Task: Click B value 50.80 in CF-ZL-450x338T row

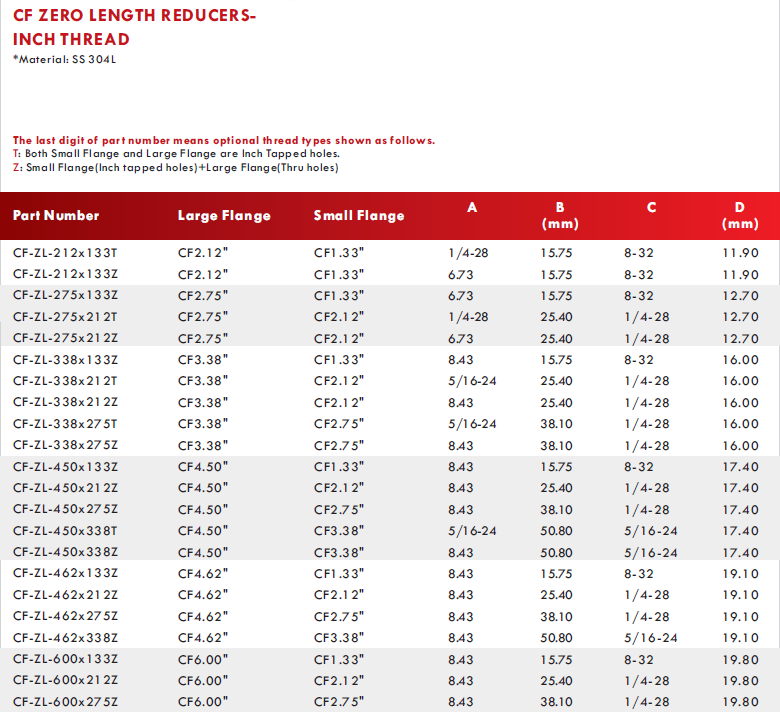Action: coord(556,531)
